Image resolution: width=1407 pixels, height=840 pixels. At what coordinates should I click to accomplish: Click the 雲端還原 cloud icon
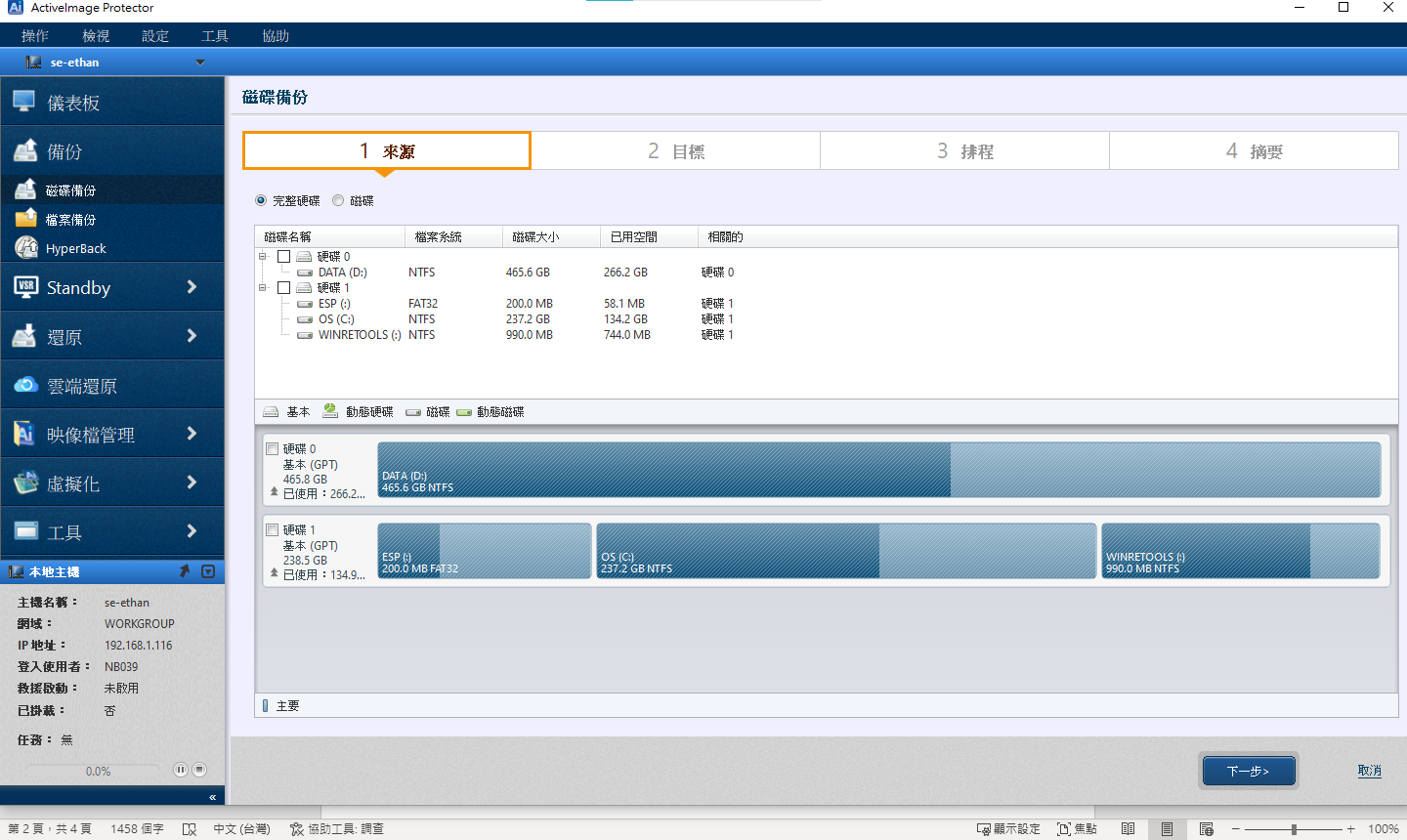click(x=25, y=386)
